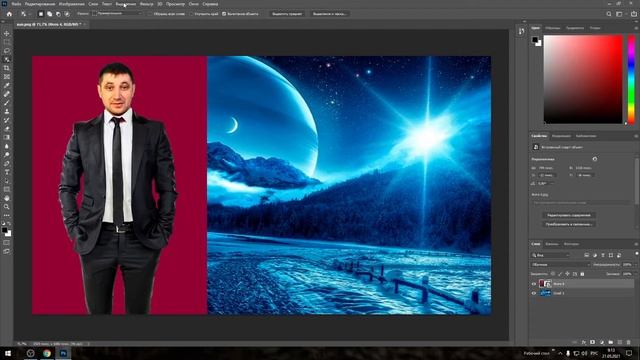Toggle lock position icon
The width and height of the screenshot is (640, 360).
[567, 274]
